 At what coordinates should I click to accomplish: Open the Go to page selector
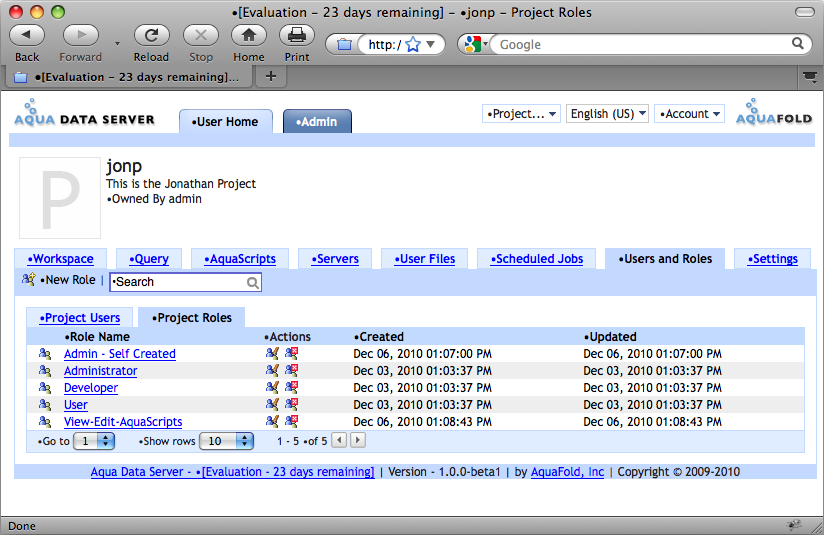click(94, 441)
